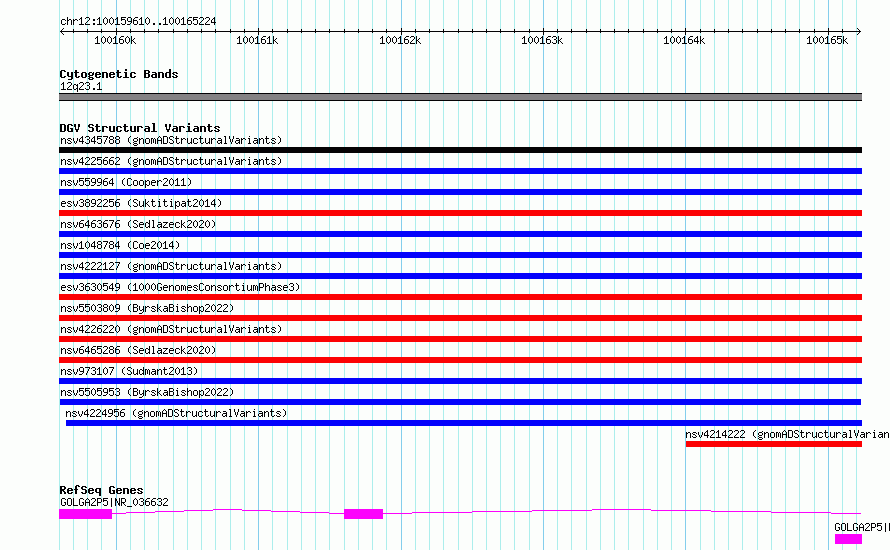
Task: Click the blue nsv5505953 variant bar
Action: [460, 402]
